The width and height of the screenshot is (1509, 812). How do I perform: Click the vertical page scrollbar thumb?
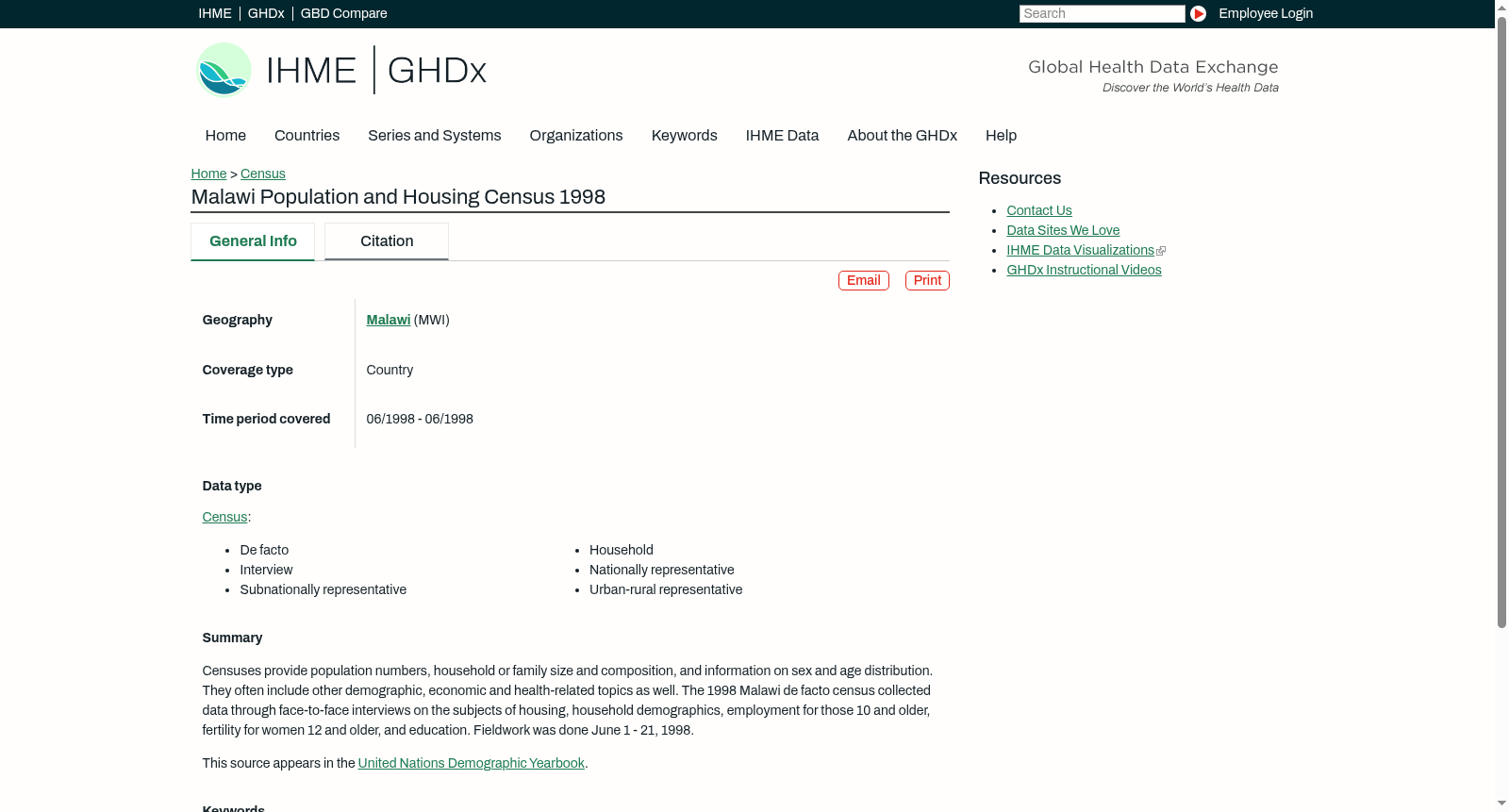tap(1501, 321)
